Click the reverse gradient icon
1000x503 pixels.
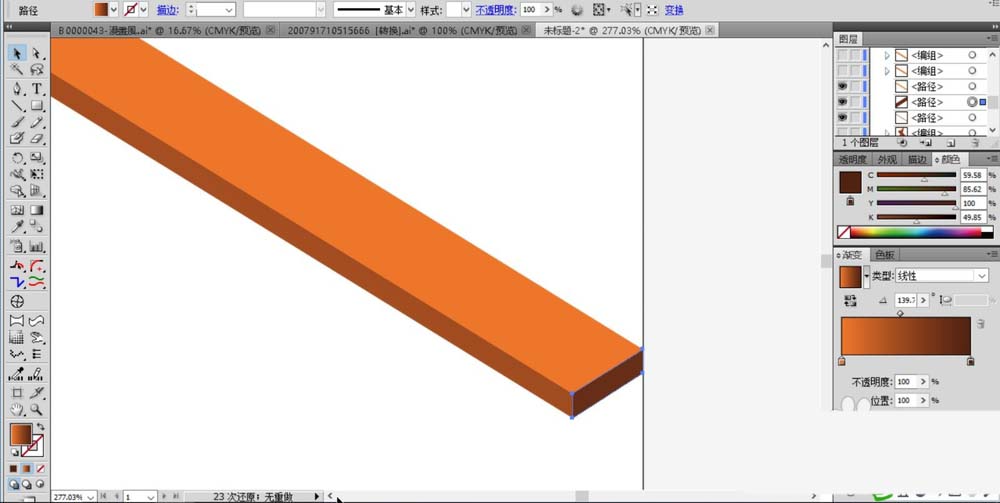(850, 300)
